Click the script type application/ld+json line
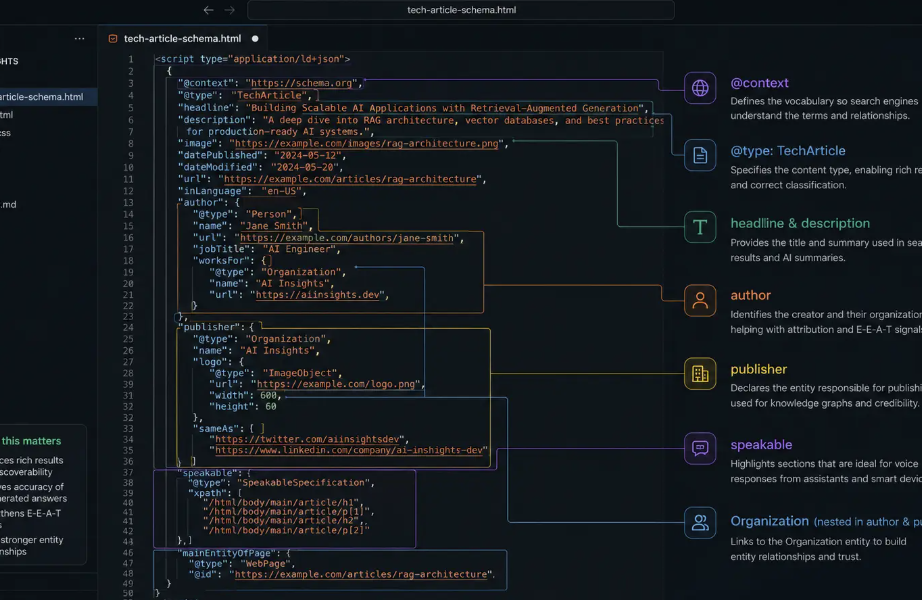922x600 pixels. [x=252, y=59]
